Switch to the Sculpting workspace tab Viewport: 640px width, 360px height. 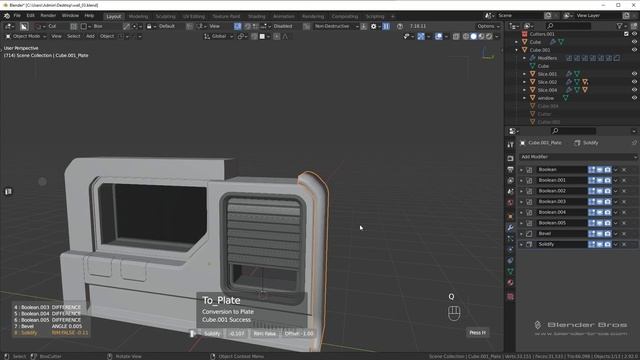pos(165,16)
